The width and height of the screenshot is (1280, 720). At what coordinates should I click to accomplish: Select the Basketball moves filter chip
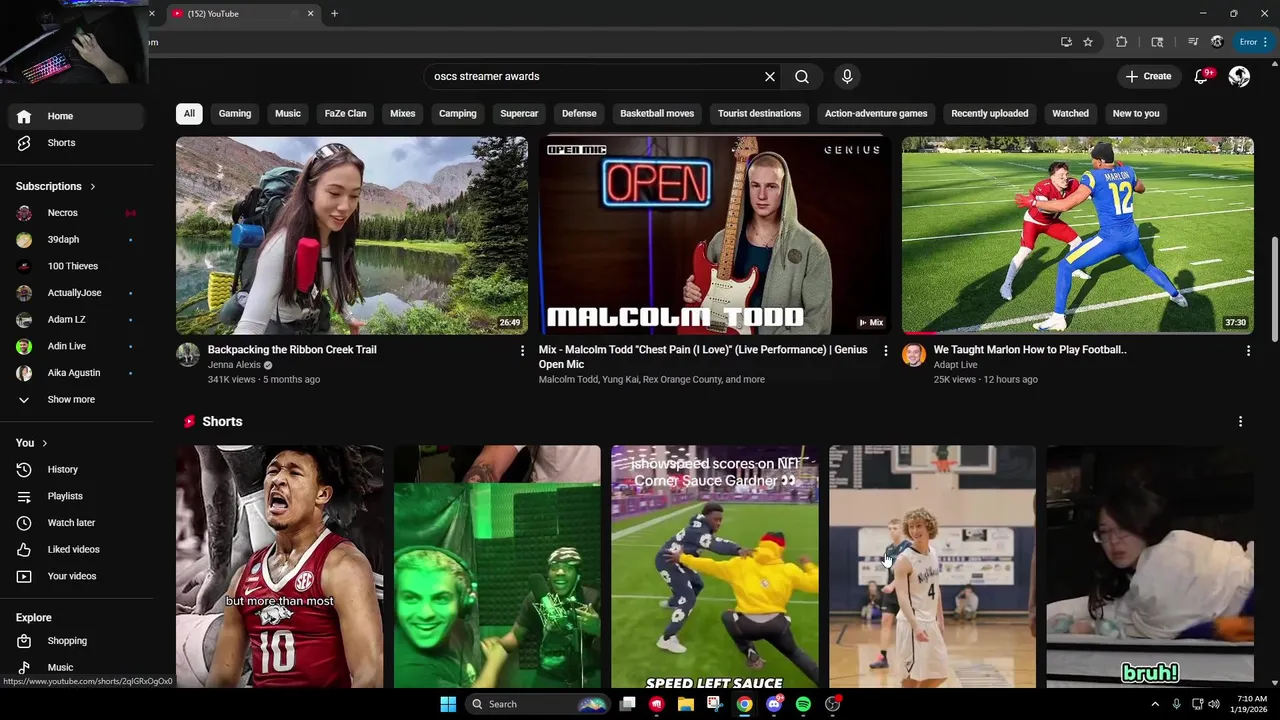(657, 113)
